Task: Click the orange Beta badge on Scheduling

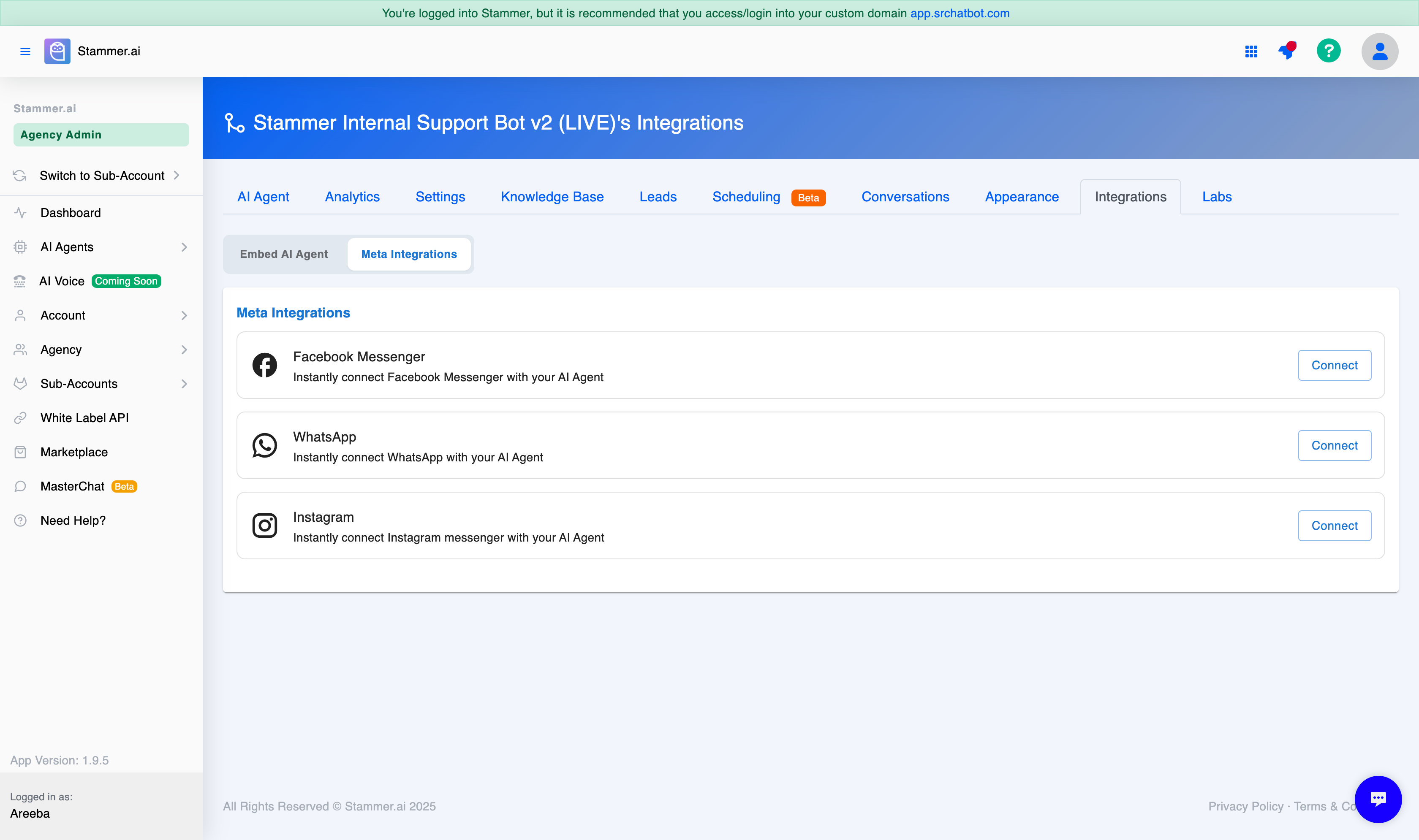Action: coord(808,198)
